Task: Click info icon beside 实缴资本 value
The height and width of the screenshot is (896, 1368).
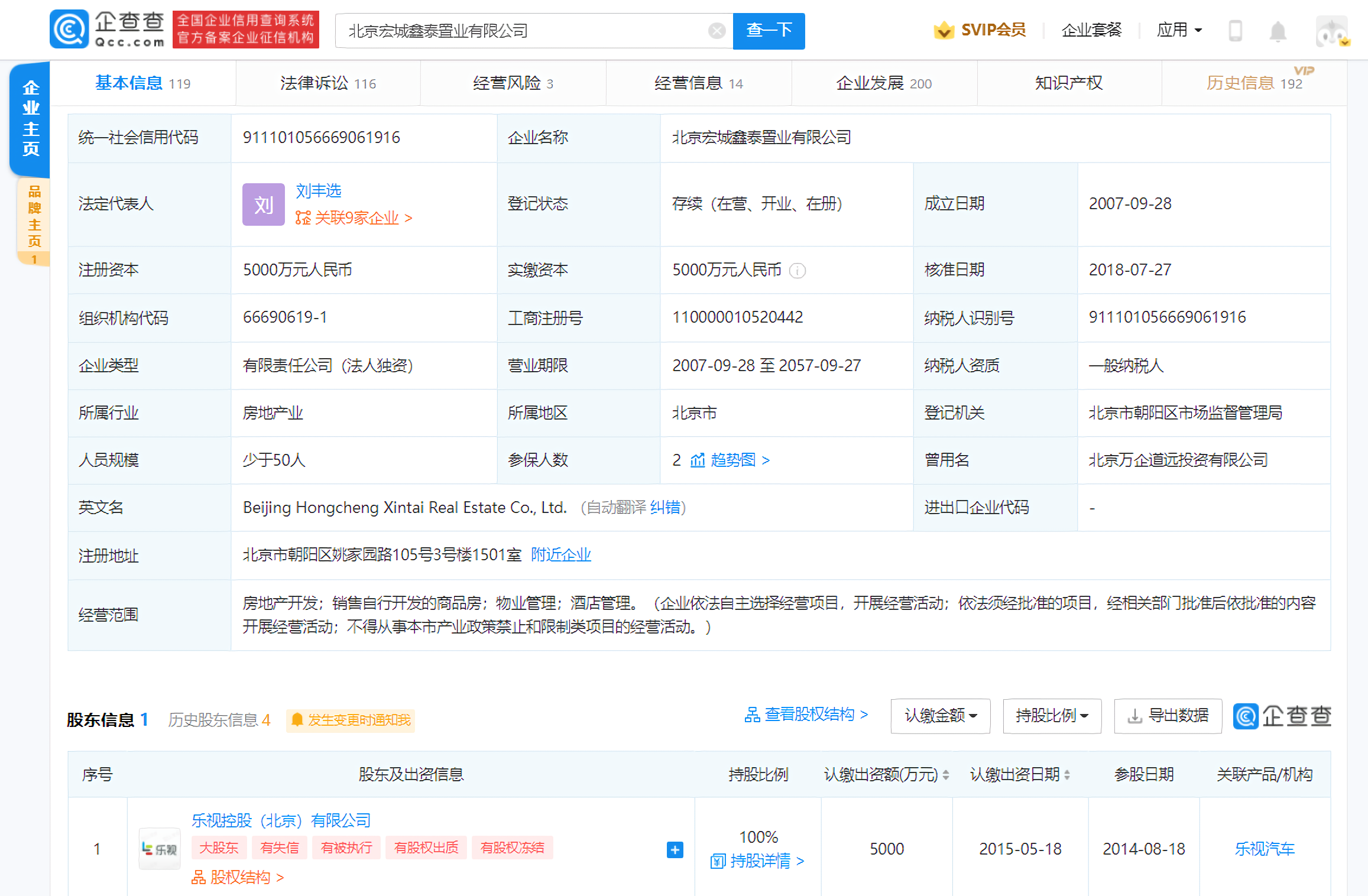Action: pos(797,271)
